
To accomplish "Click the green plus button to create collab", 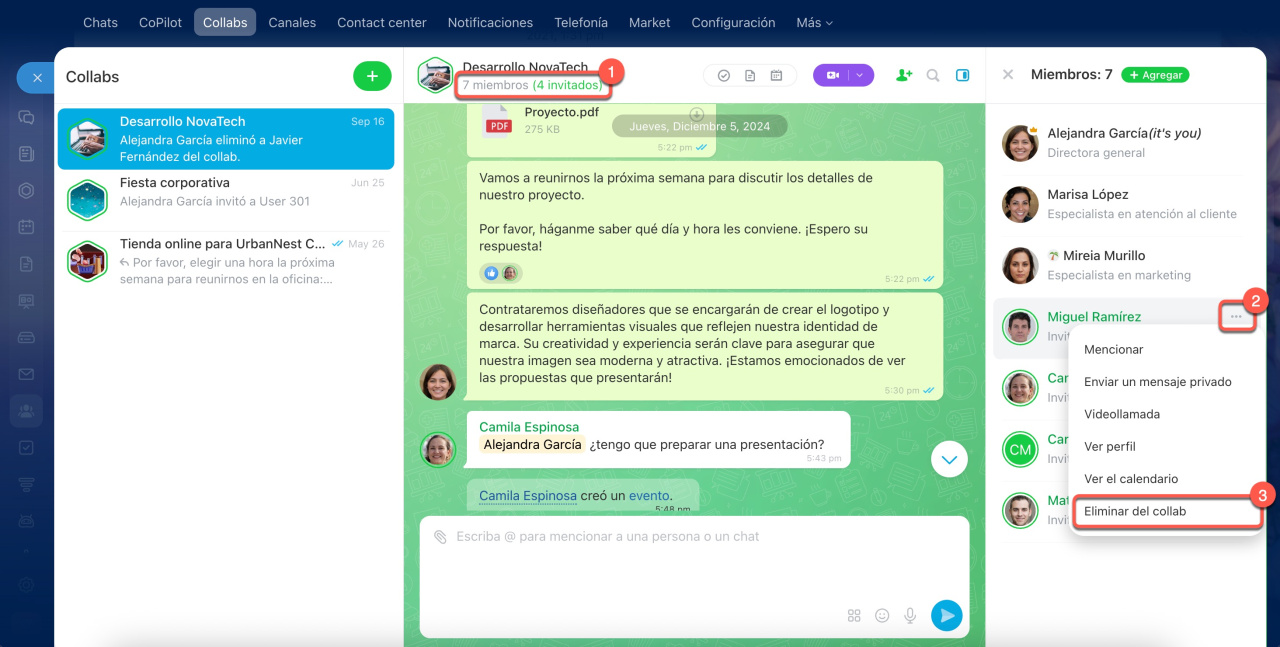I will (x=372, y=76).
